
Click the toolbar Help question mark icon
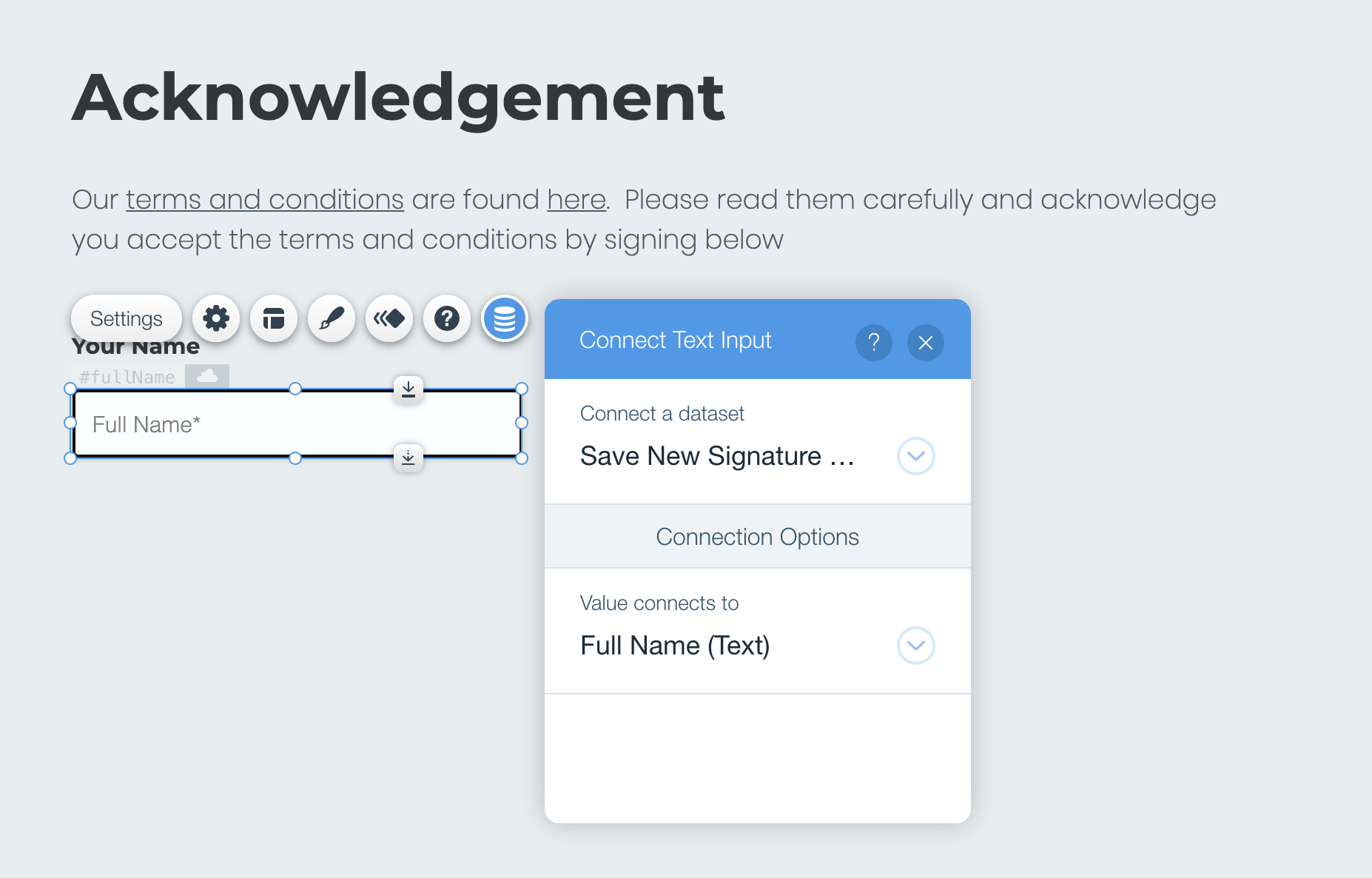tap(447, 319)
